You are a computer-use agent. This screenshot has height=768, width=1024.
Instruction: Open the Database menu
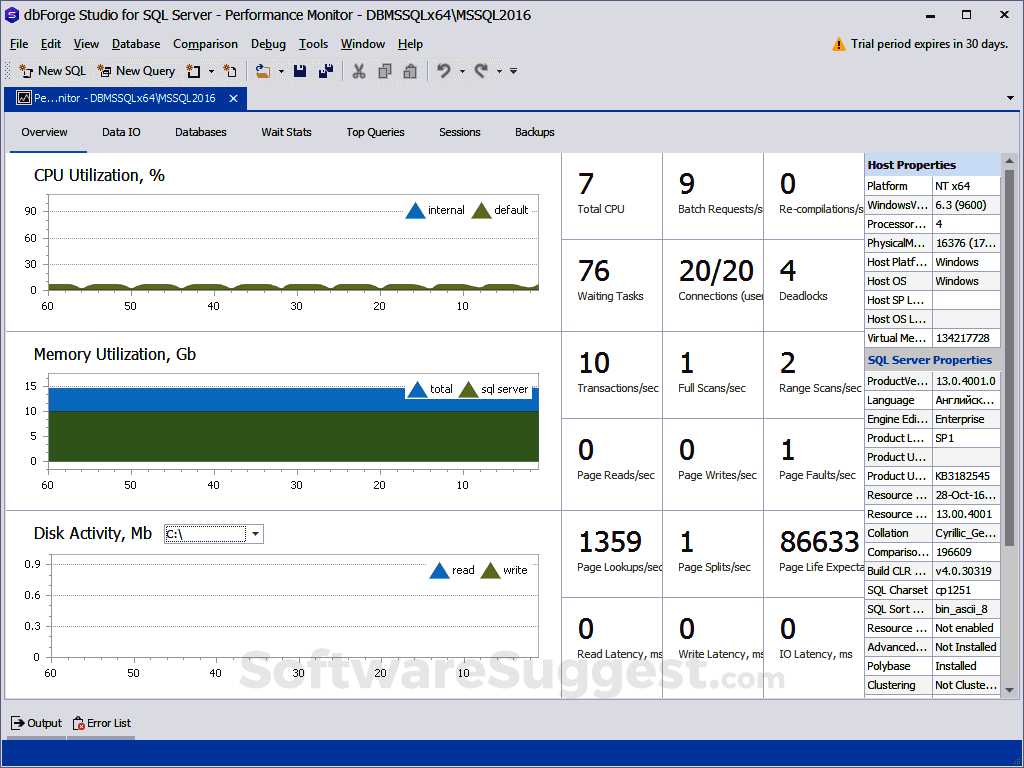(x=135, y=44)
